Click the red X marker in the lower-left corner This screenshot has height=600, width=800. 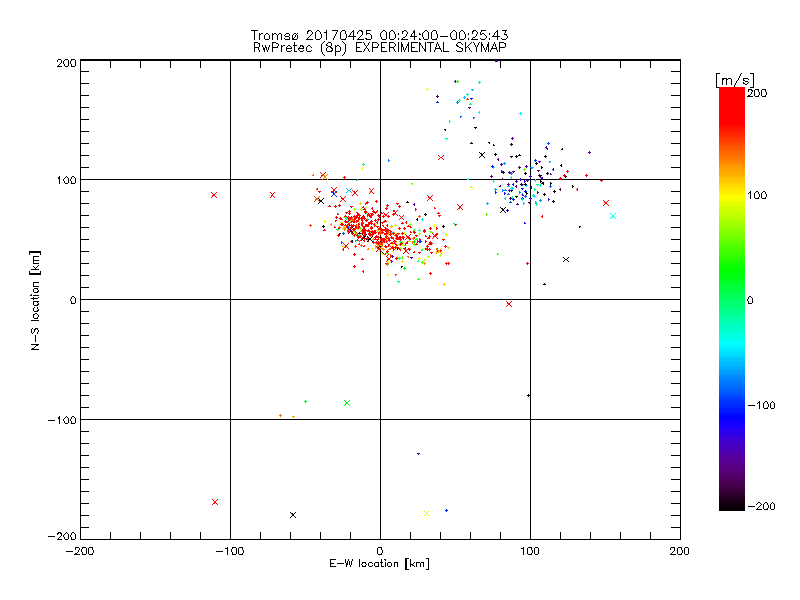click(215, 502)
